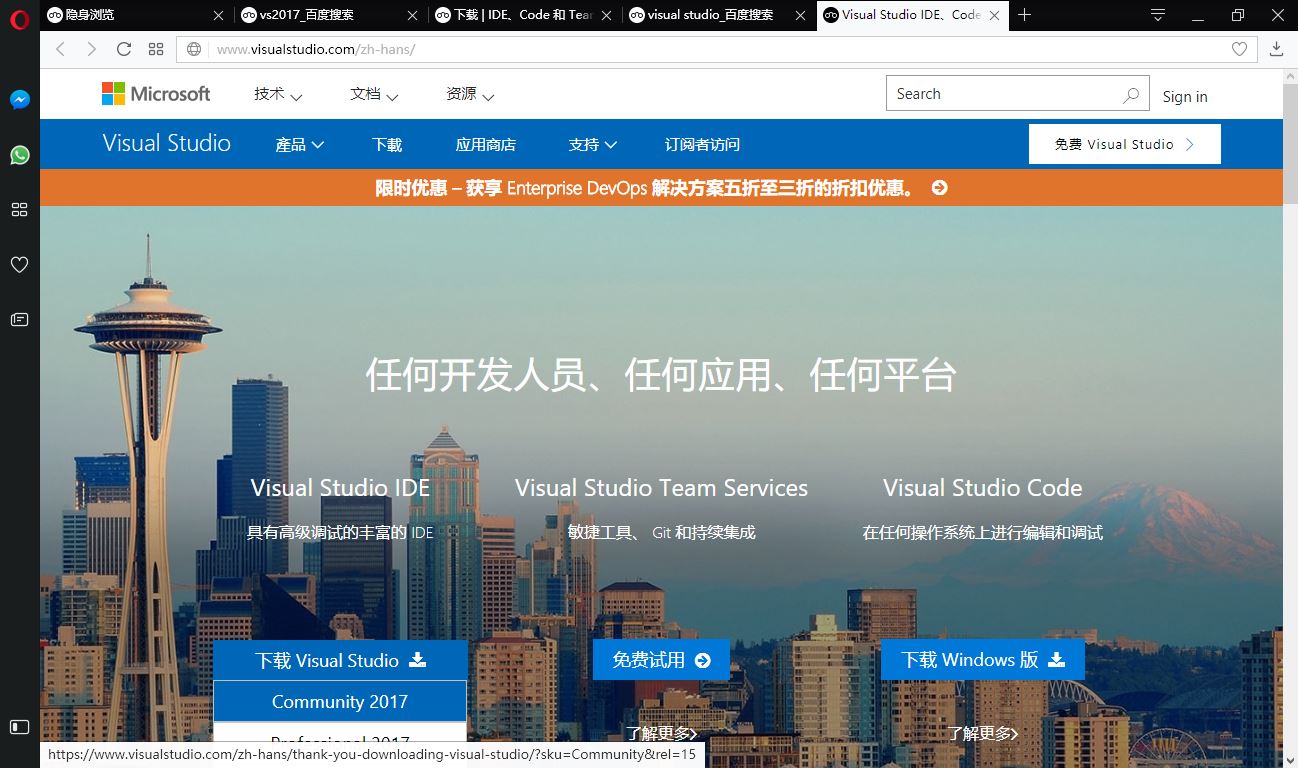This screenshot has height=768, width=1298.
Task: Click the Visual Studio Team Services heading
Action: coord(661,488)
